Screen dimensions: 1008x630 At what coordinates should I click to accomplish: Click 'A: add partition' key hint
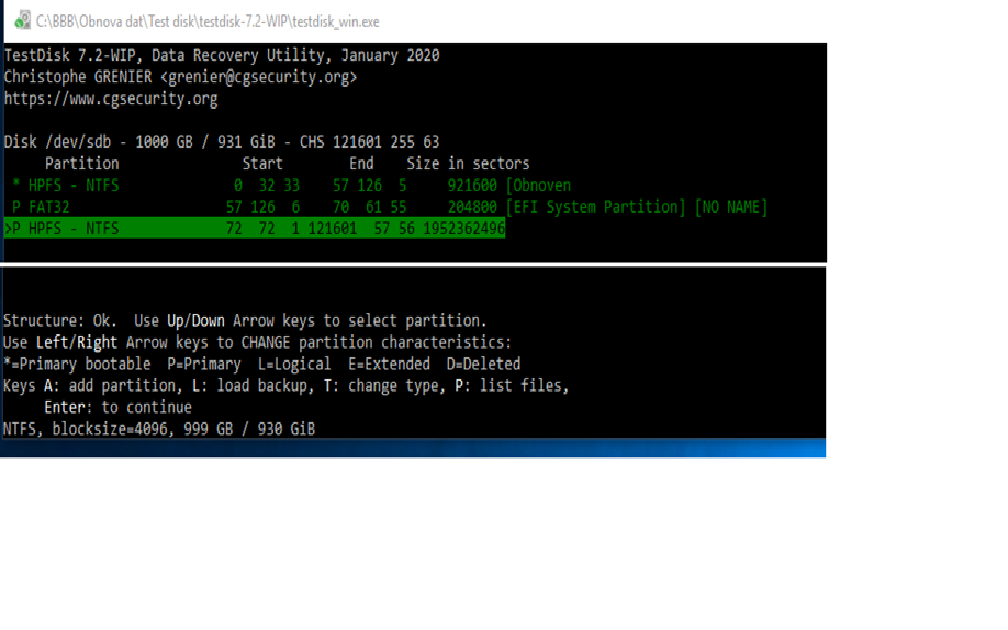(113, 386)
